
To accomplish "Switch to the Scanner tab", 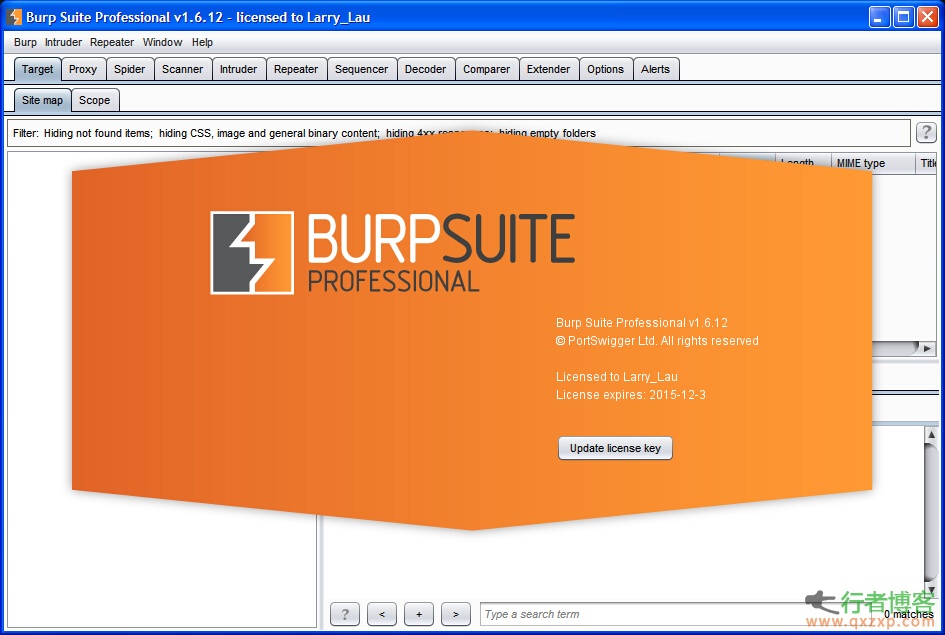I will tap(183, 69).
